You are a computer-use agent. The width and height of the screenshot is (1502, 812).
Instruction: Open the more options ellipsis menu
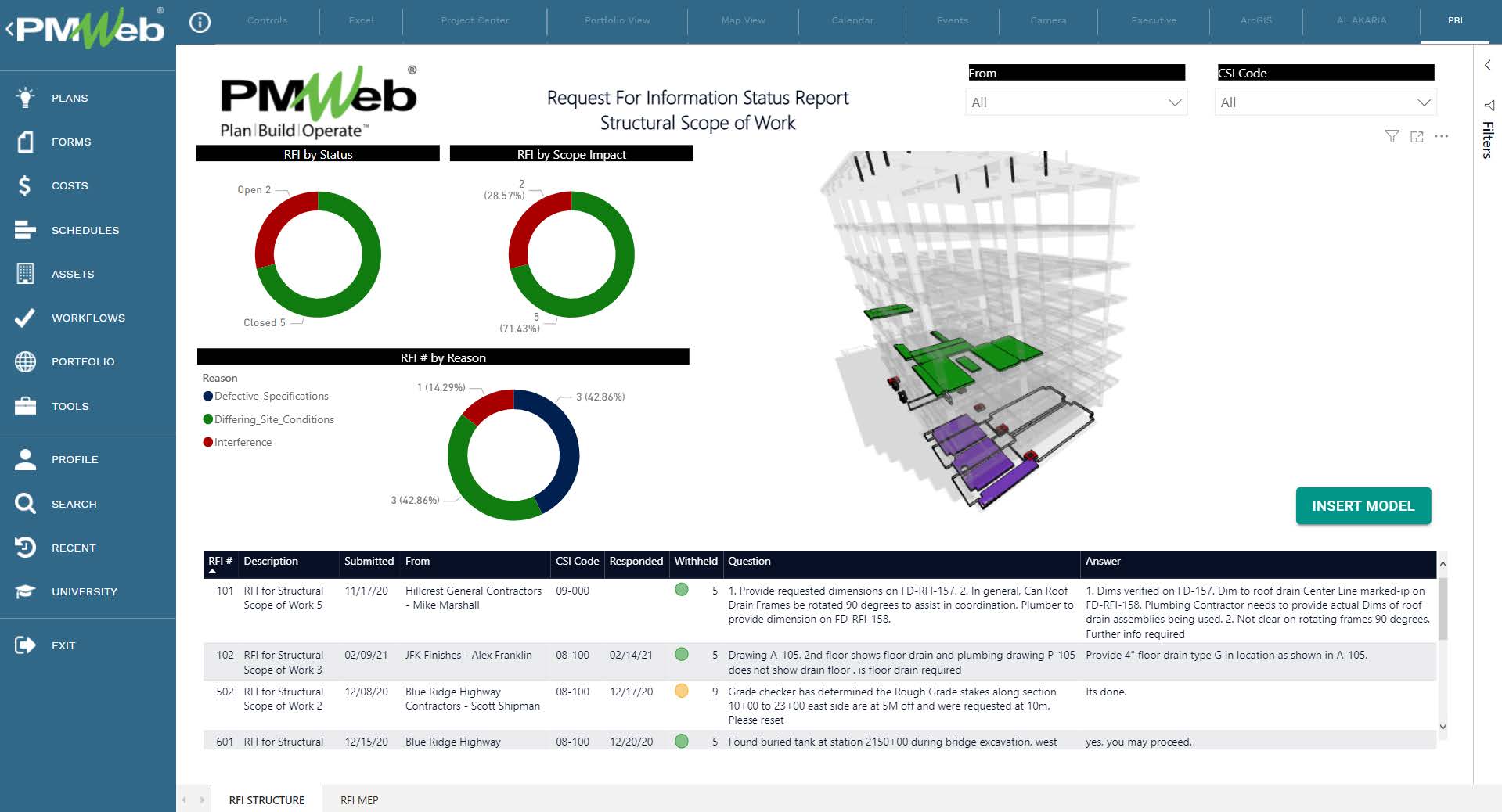click(1442, 136)
